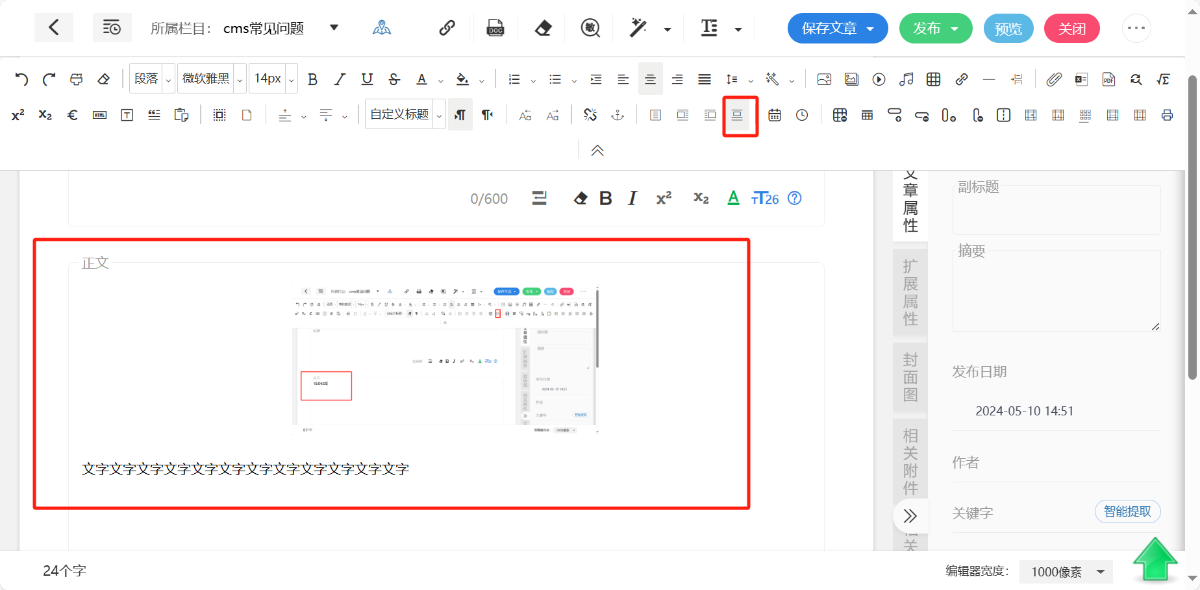Click the undo arrow icon

(21, 79)
